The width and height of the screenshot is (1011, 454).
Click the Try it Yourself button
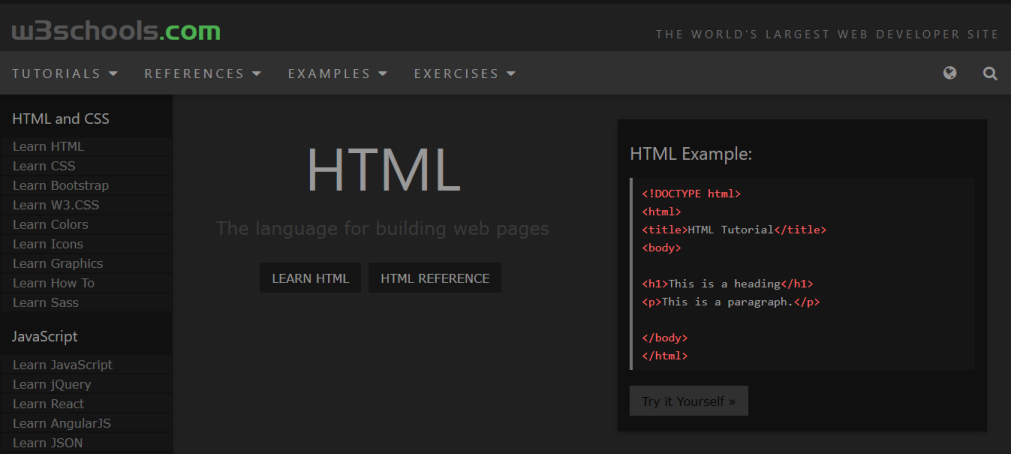point(689,401)
